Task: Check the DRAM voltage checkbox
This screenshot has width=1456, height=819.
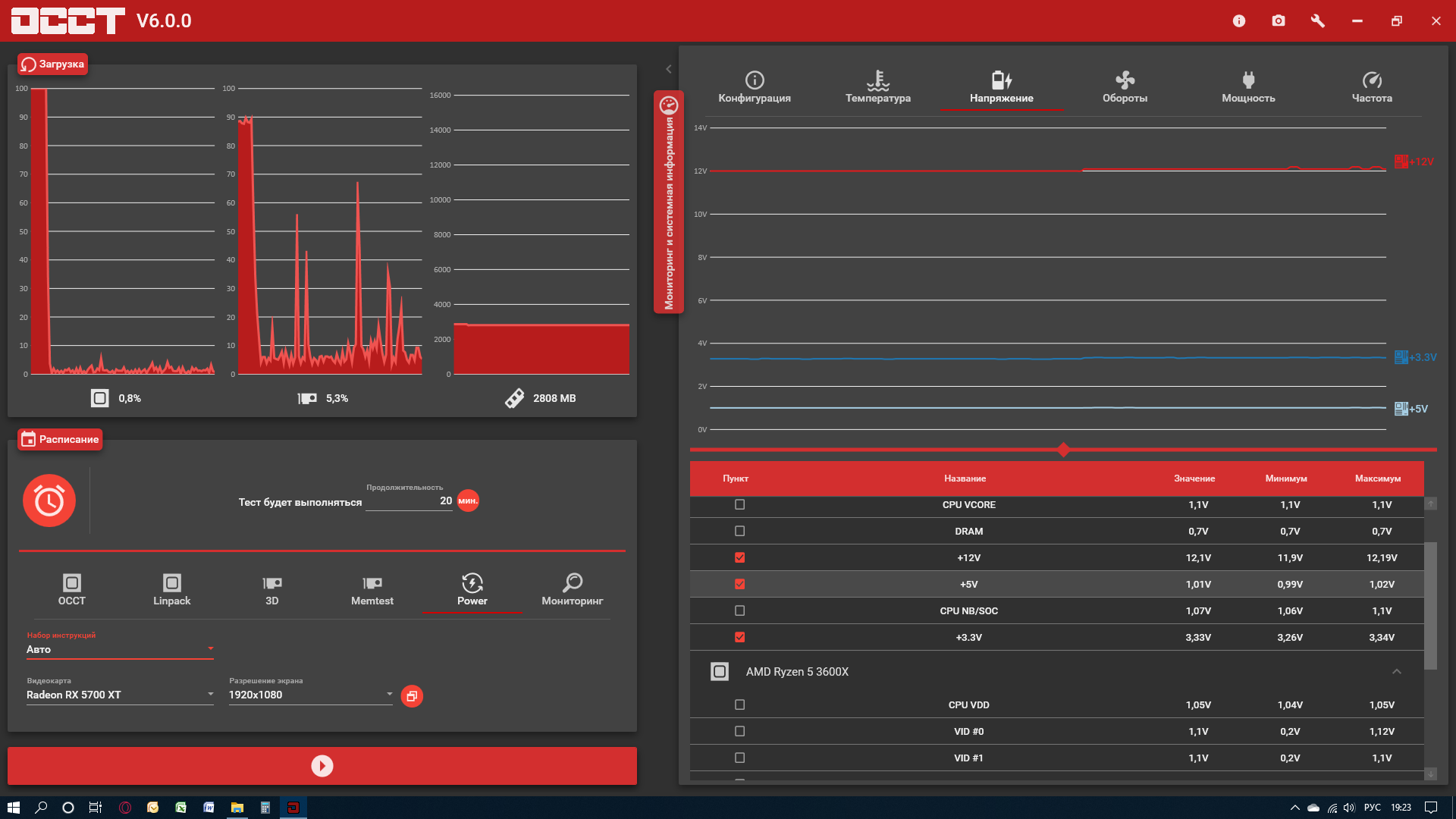Action: (740, 531)
